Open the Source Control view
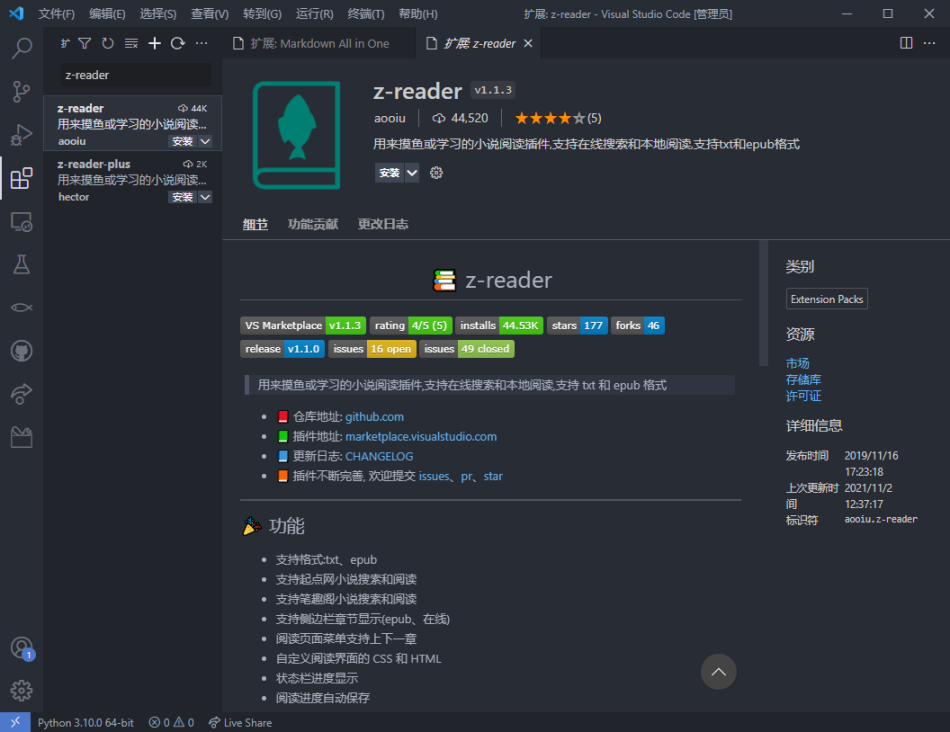 22,92
